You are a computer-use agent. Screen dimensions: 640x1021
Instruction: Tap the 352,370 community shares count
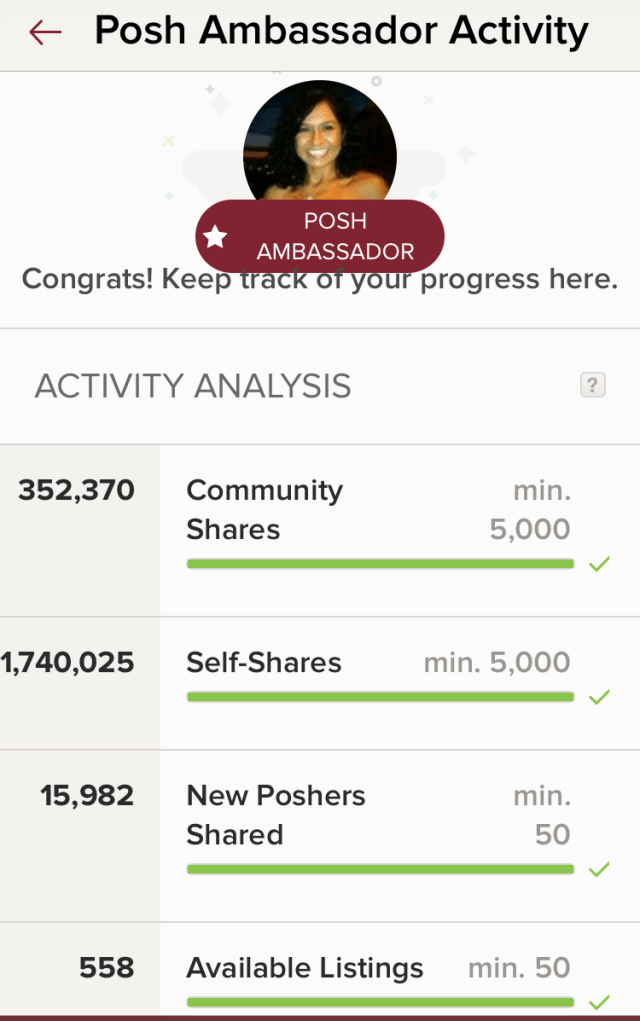tap(76, 490)
